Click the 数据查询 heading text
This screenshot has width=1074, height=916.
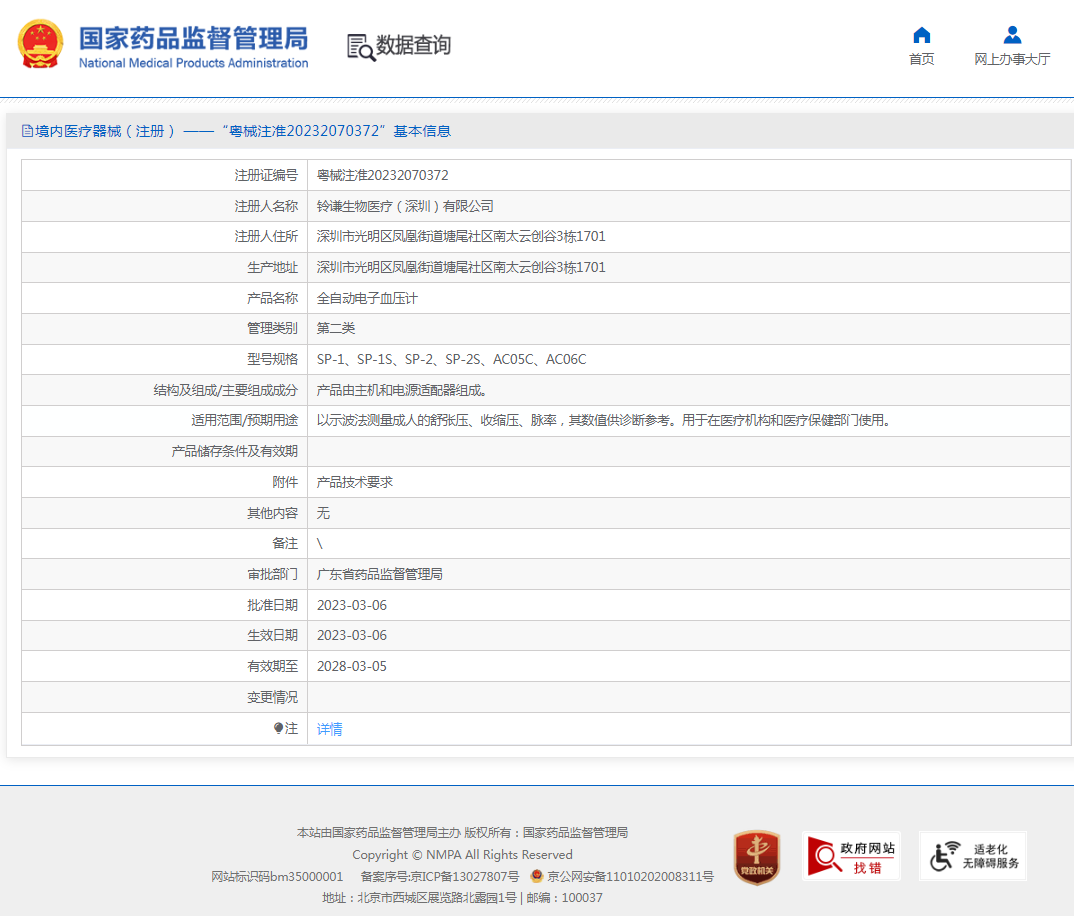pos(413,46)
